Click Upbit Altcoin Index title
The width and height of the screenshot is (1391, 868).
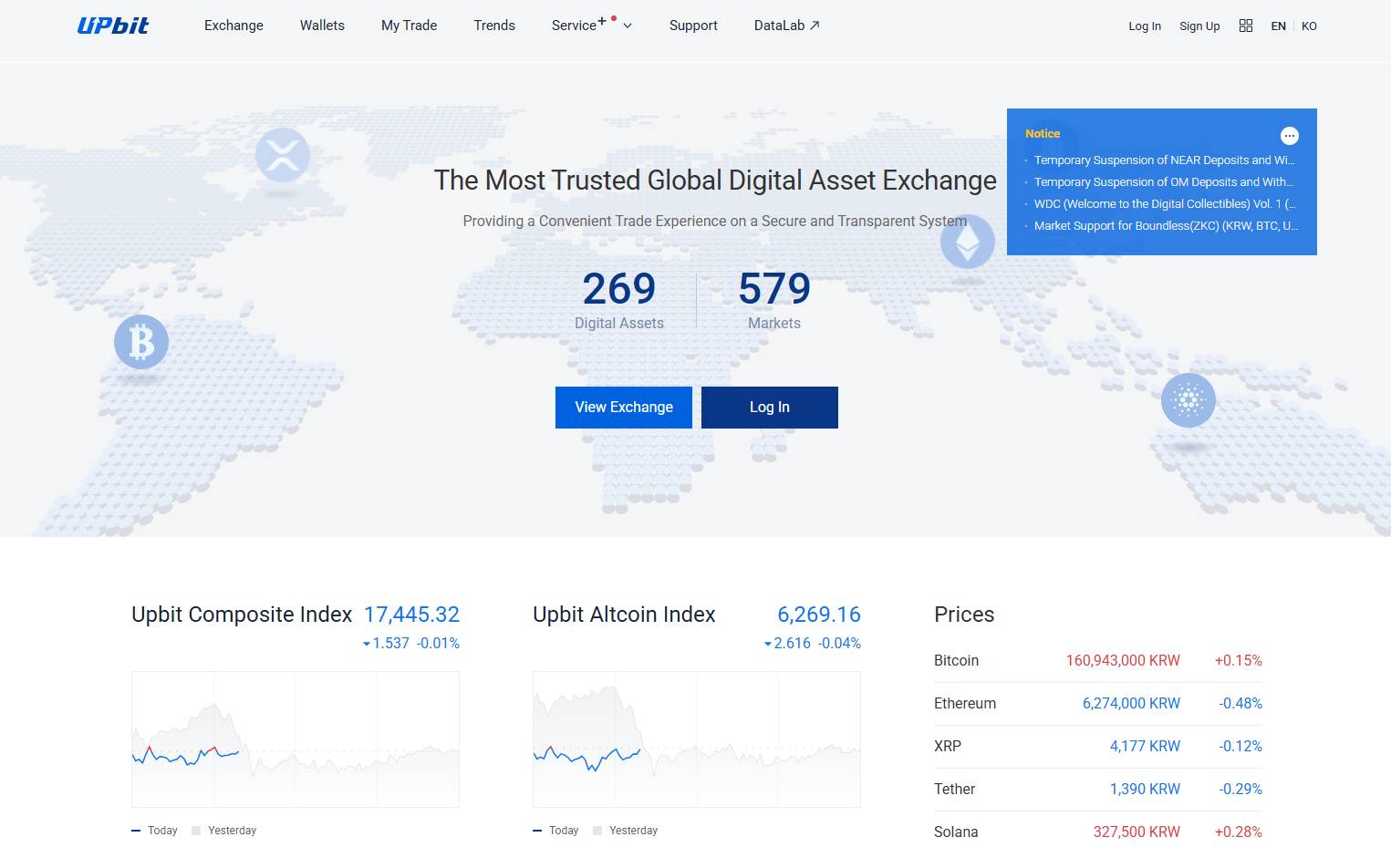click(624, 615)
